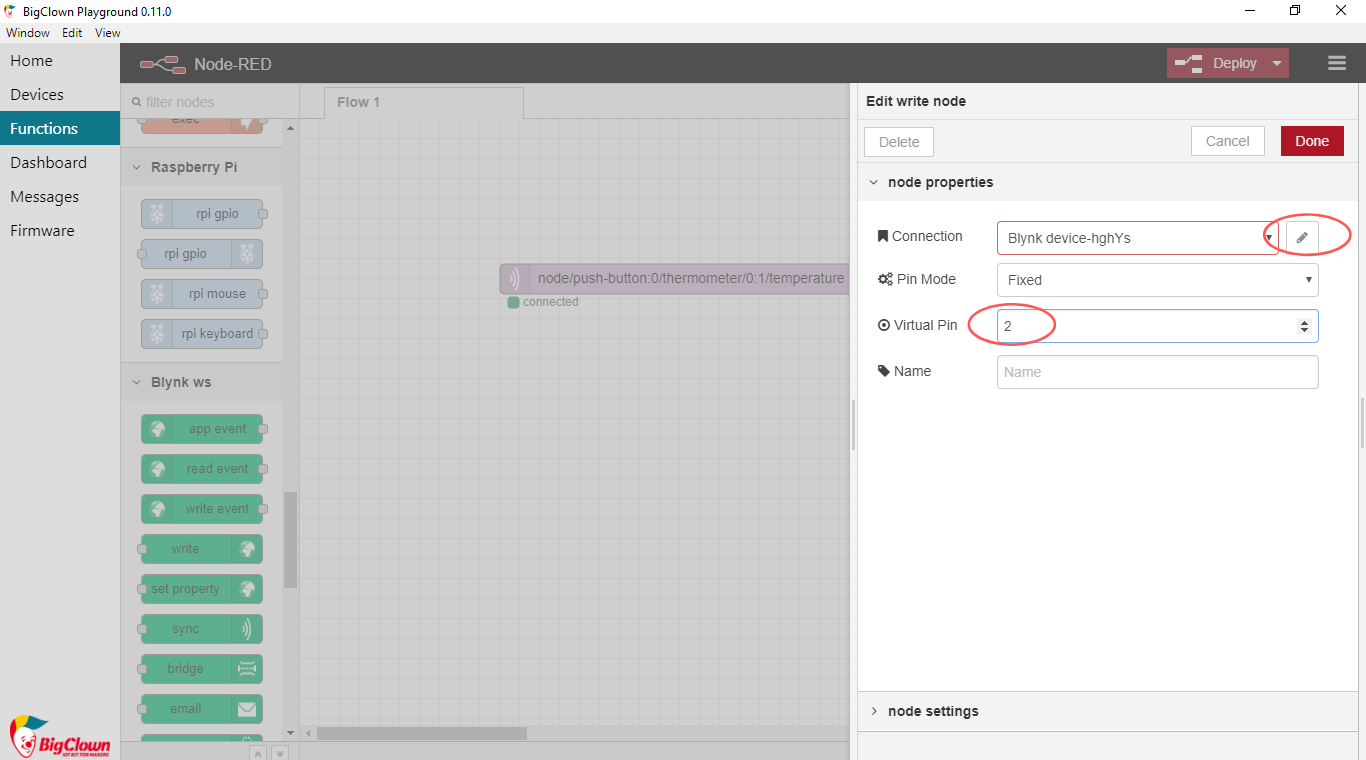This screenshot has height=760, width=1366.
Task: Click the canvas horizontal scrollbar
Action: pyautogui.click(x=422, y=733)
